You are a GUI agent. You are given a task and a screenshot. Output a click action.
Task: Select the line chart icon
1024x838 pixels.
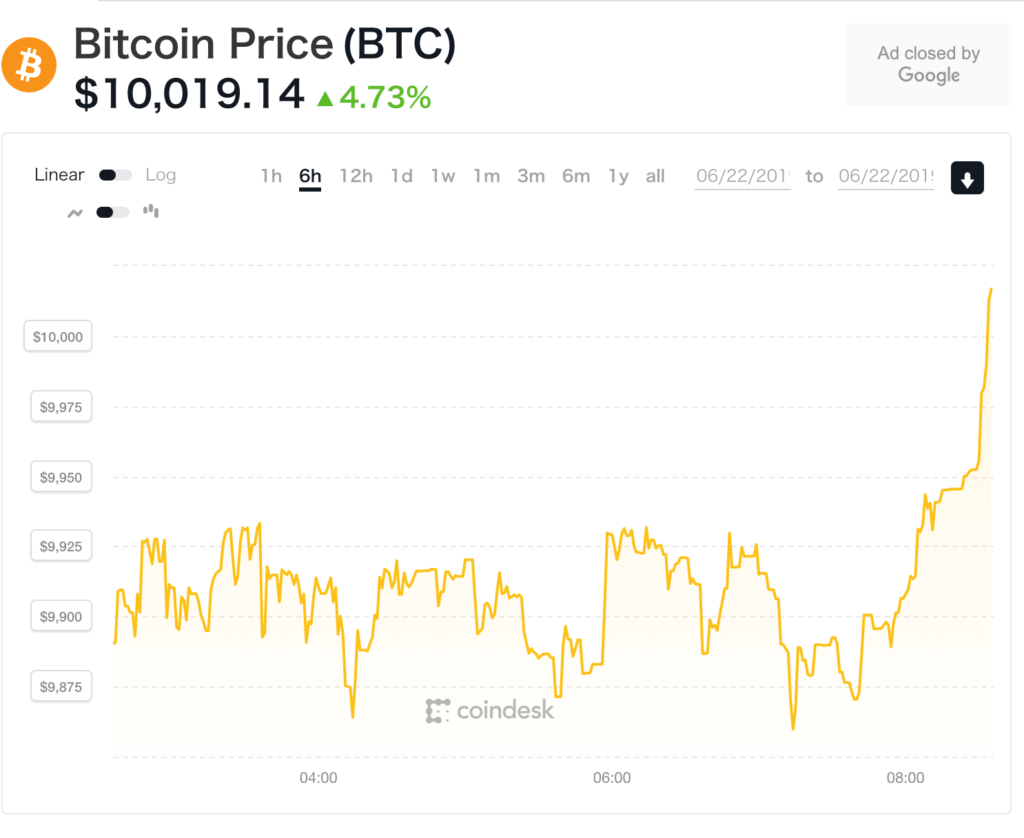tap(74, 212)
